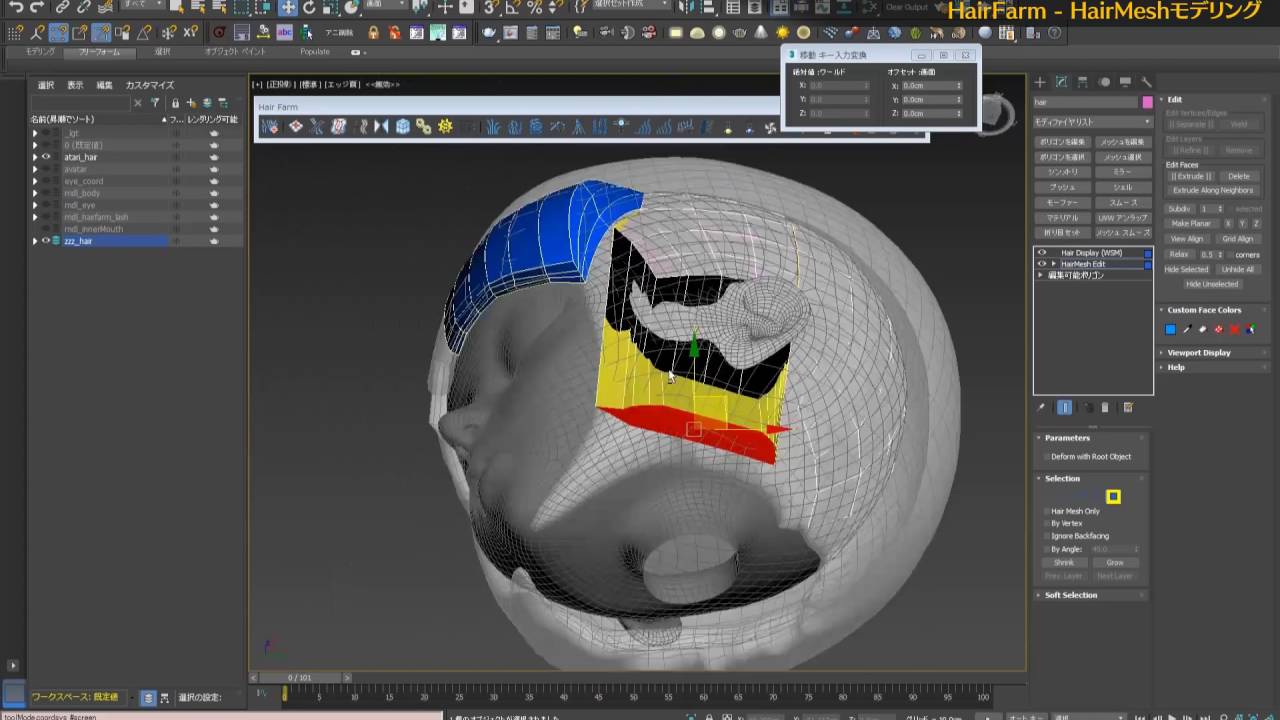Click the Link objects chain icon
Image resolution: width=1280 pixels, height=720 pixels.
(62, 7)
